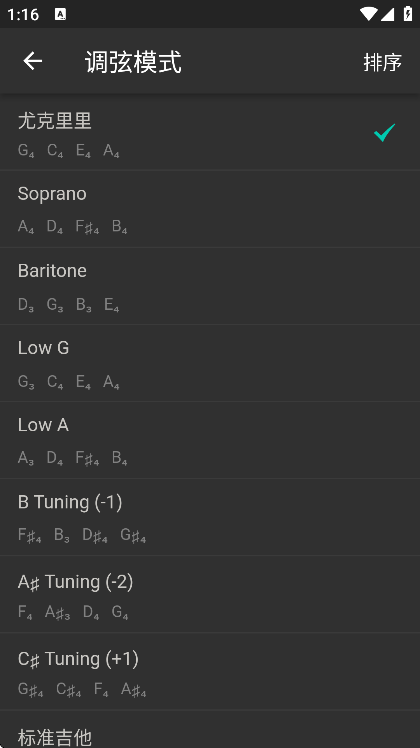Pick the Low G tuning

coord(210,364)
